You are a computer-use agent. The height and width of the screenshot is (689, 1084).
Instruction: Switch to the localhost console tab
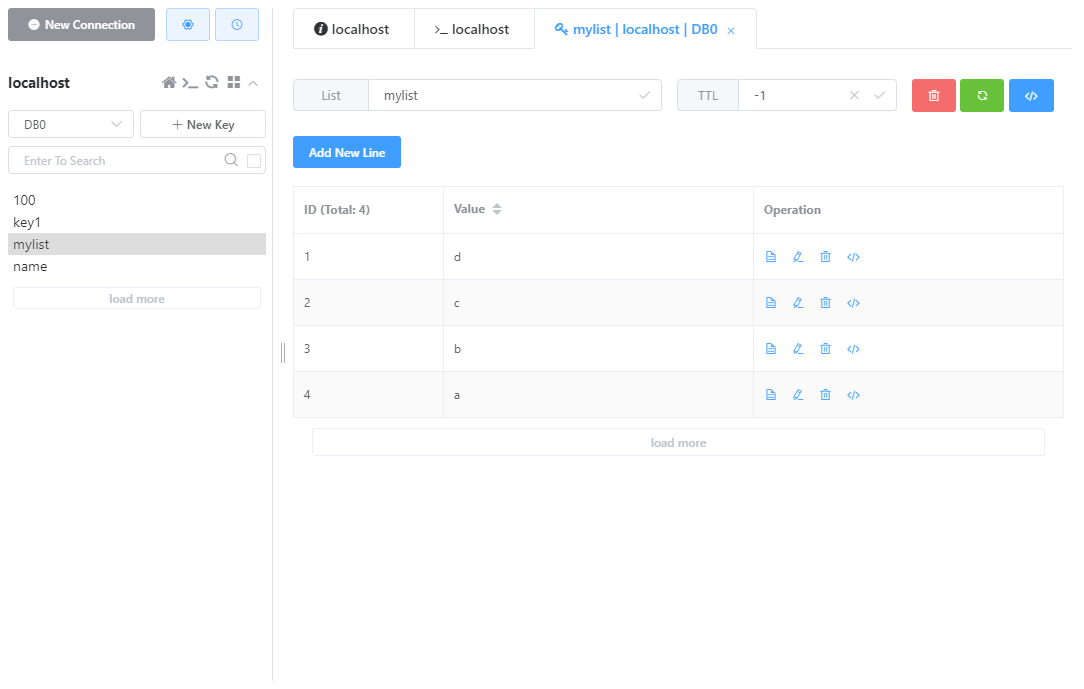(474, 29)
